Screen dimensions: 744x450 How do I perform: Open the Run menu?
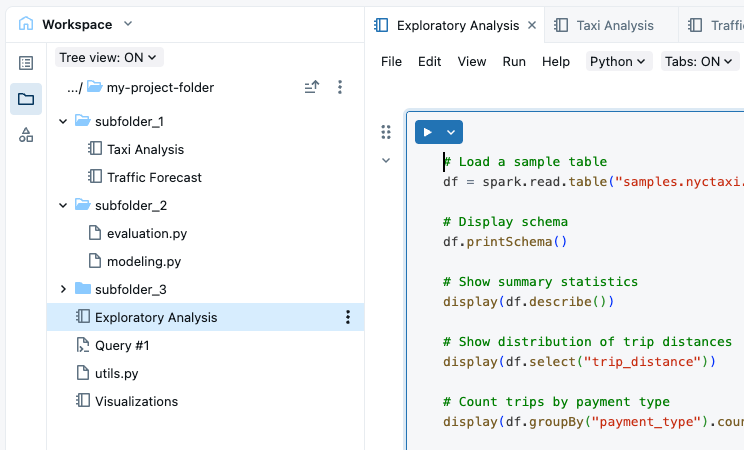[x=514, y=61]
